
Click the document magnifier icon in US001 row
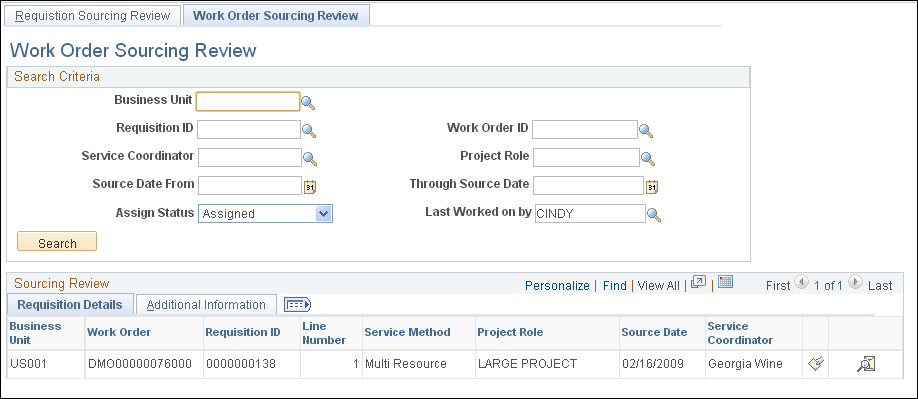(x=865, y=364)
